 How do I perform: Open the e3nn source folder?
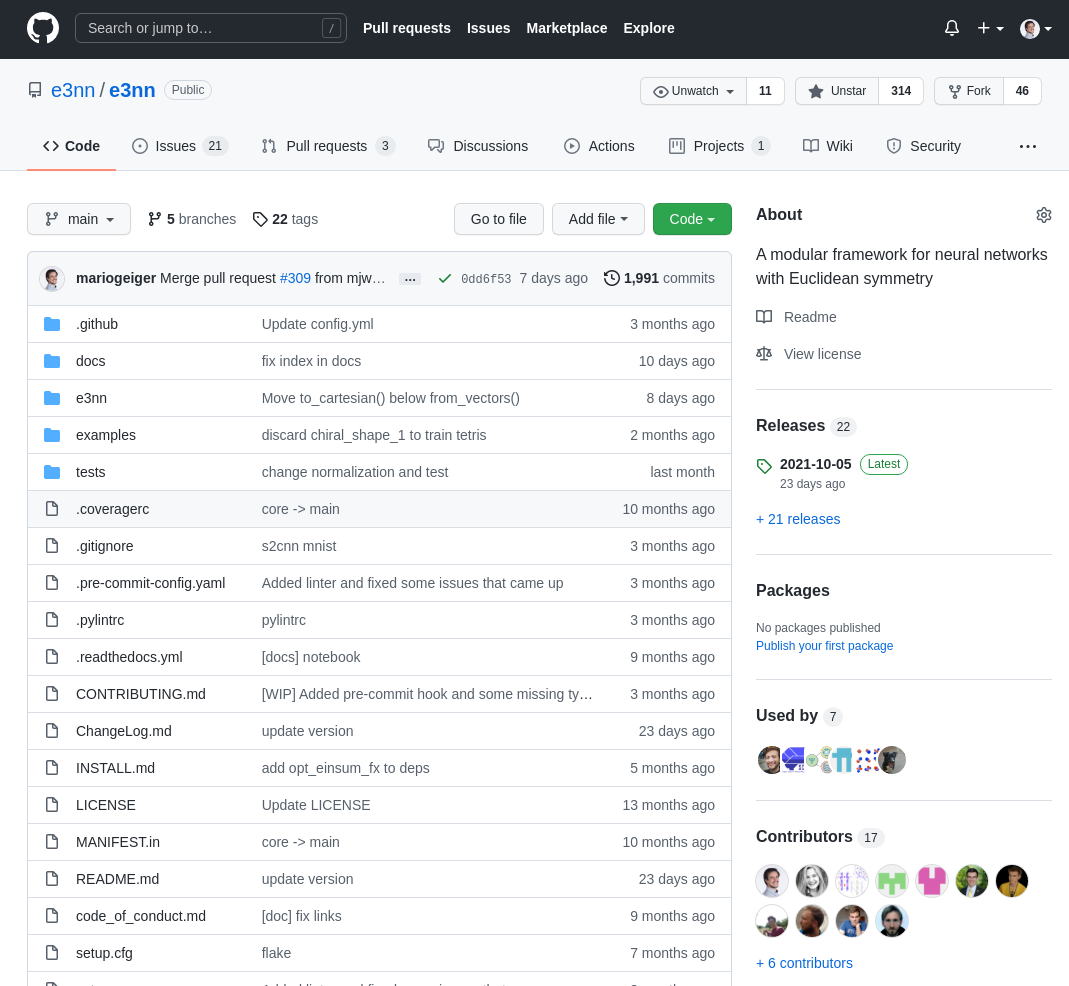(91, 398)
